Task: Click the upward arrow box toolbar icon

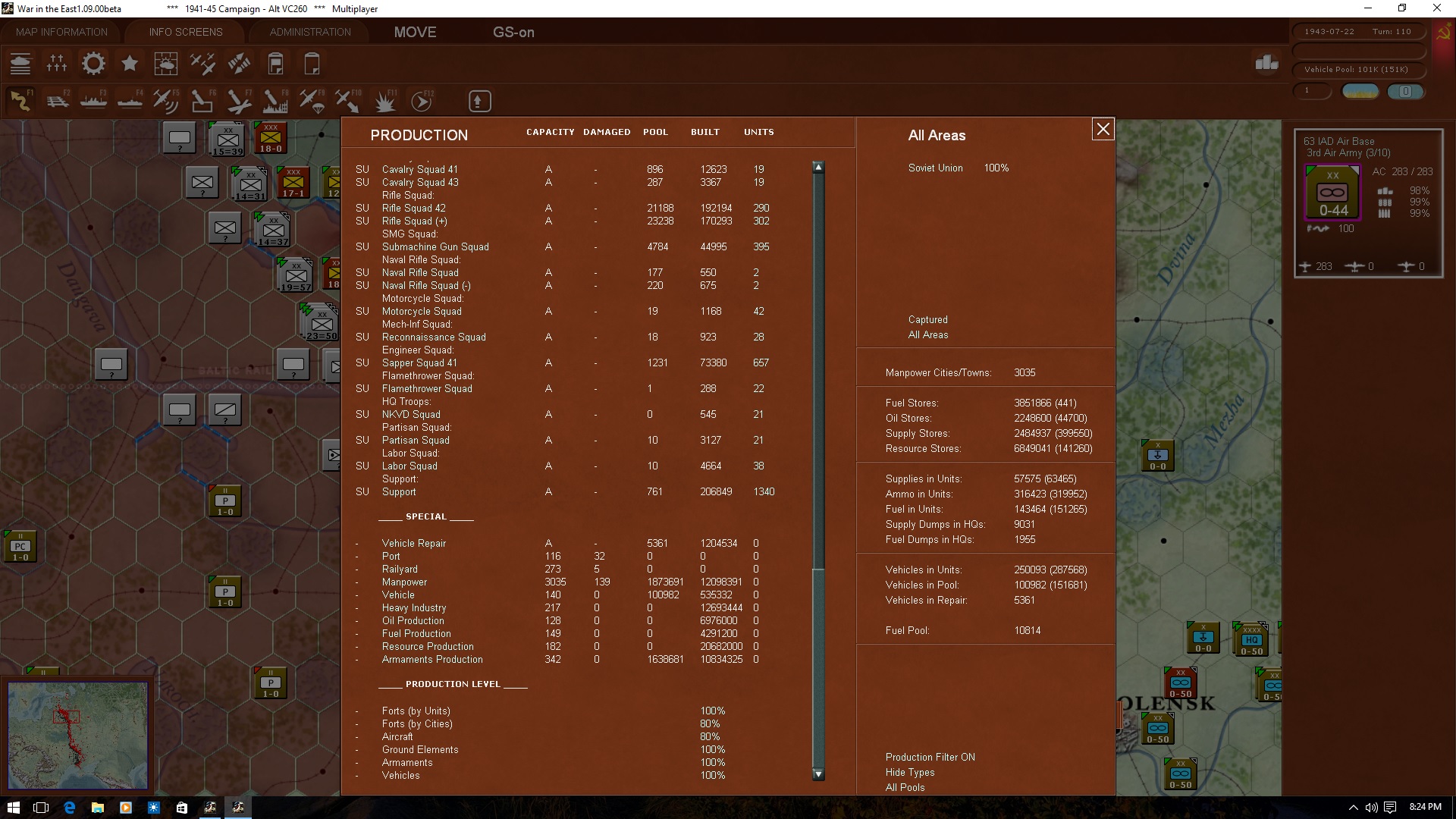Action: (x=479, y=101)
